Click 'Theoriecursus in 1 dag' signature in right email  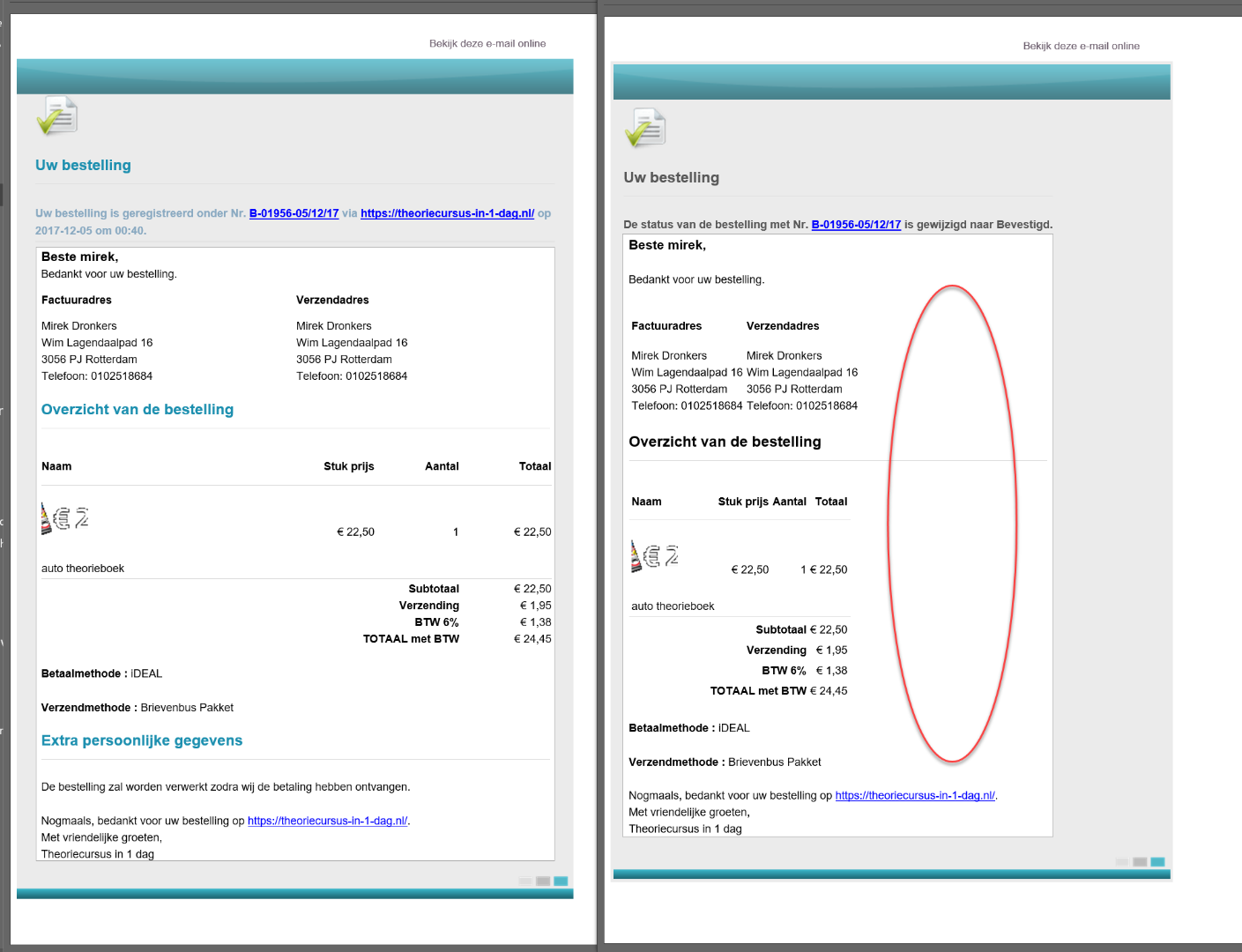tap(685, 829)
